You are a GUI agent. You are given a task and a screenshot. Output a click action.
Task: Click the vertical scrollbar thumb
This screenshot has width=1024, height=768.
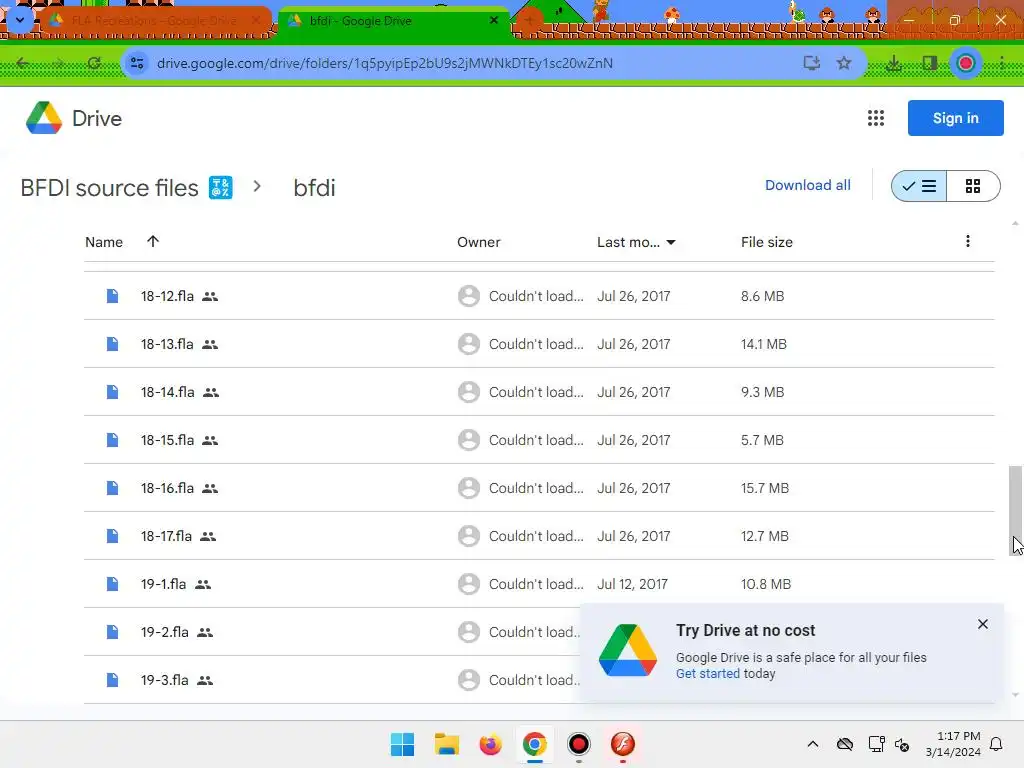[1015, 511]
